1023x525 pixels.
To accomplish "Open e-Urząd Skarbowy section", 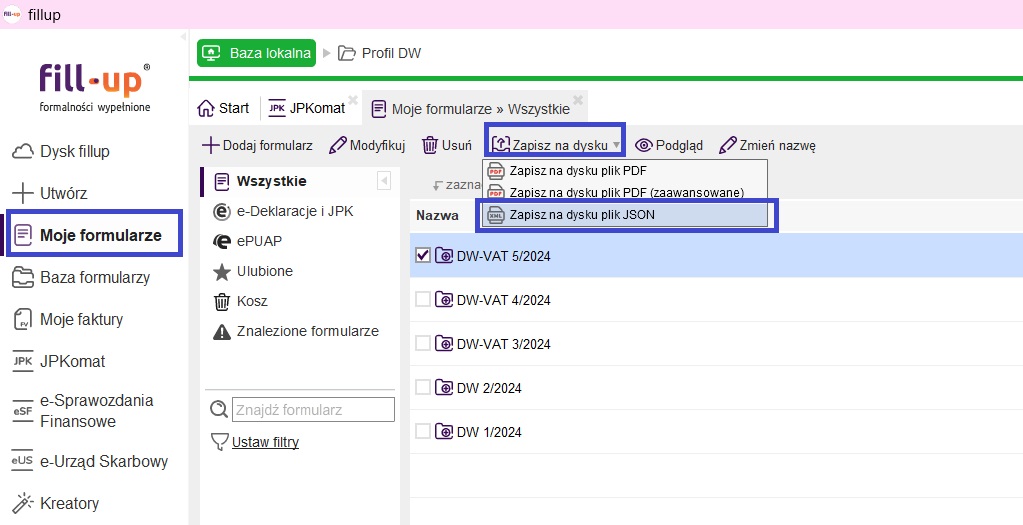I will point(90,461).
